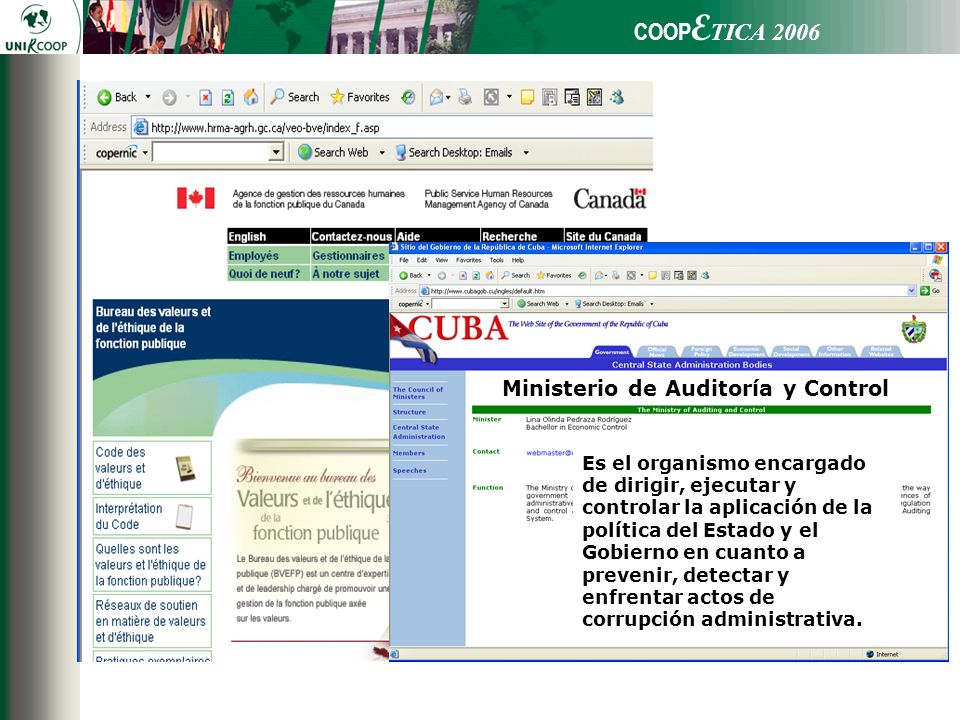Click English link on the Canada site
The width and height of the screenshot is (960, 720).
pyautogui.click(x=247, y=236)
